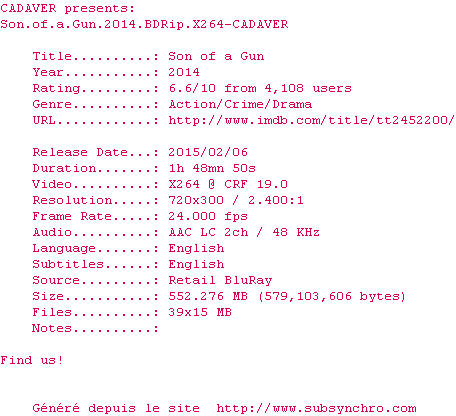Click the year value 2014
Image resolution: width=456 pixels, height=416 pixels.
coord(184,72)
